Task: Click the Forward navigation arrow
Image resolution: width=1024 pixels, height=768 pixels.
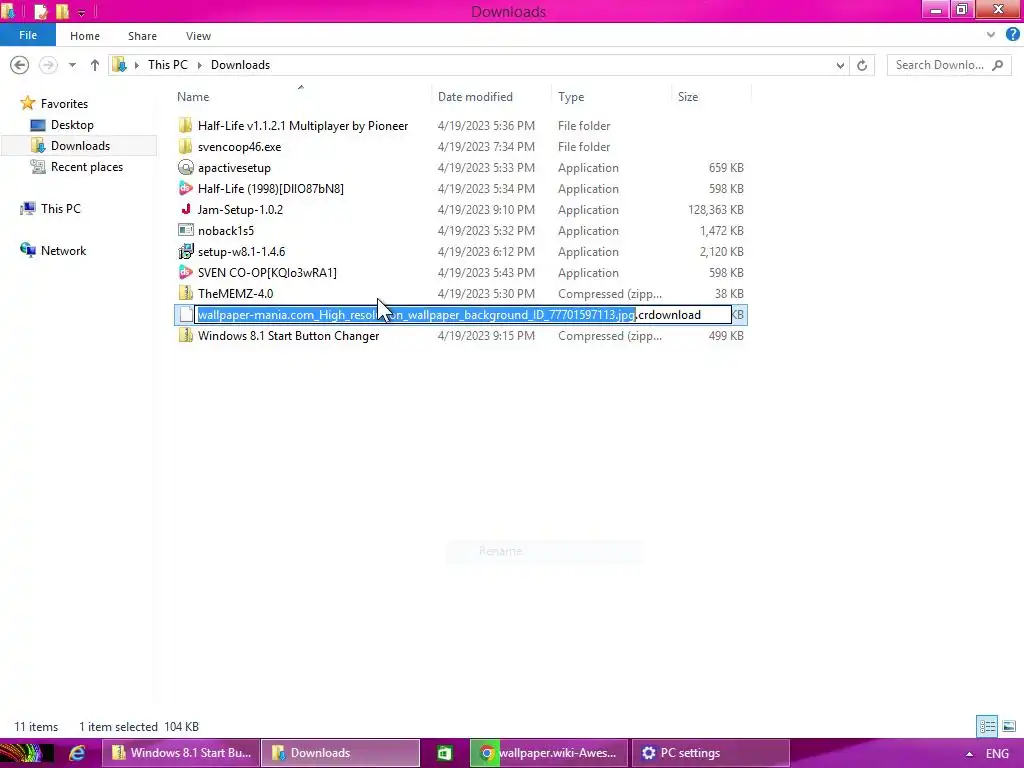Action: (x=48, y=65)
